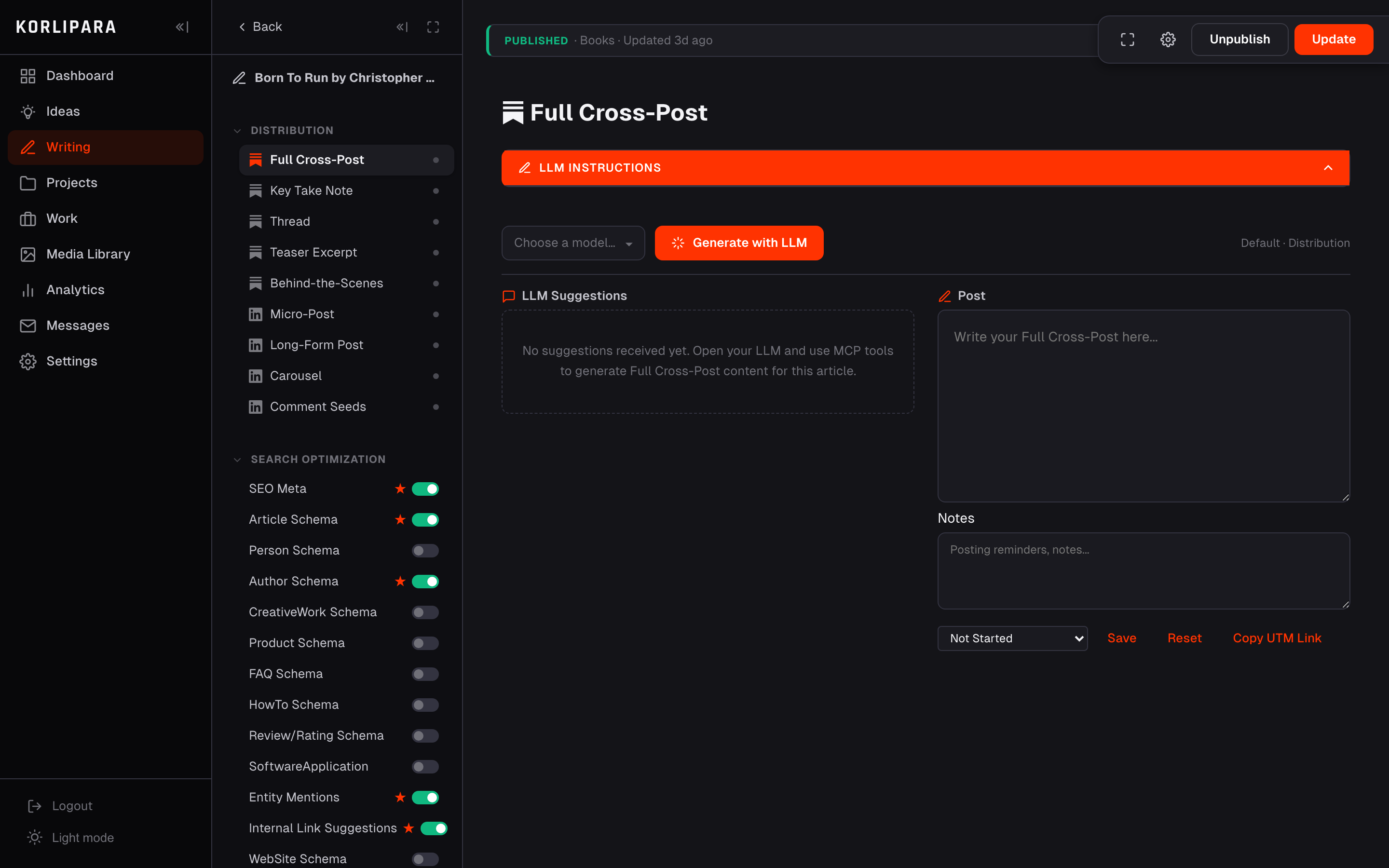This screenshot has height=868, width=1389.
Task: Open the Choose a model dropdown
Action: tap(573, 243)
